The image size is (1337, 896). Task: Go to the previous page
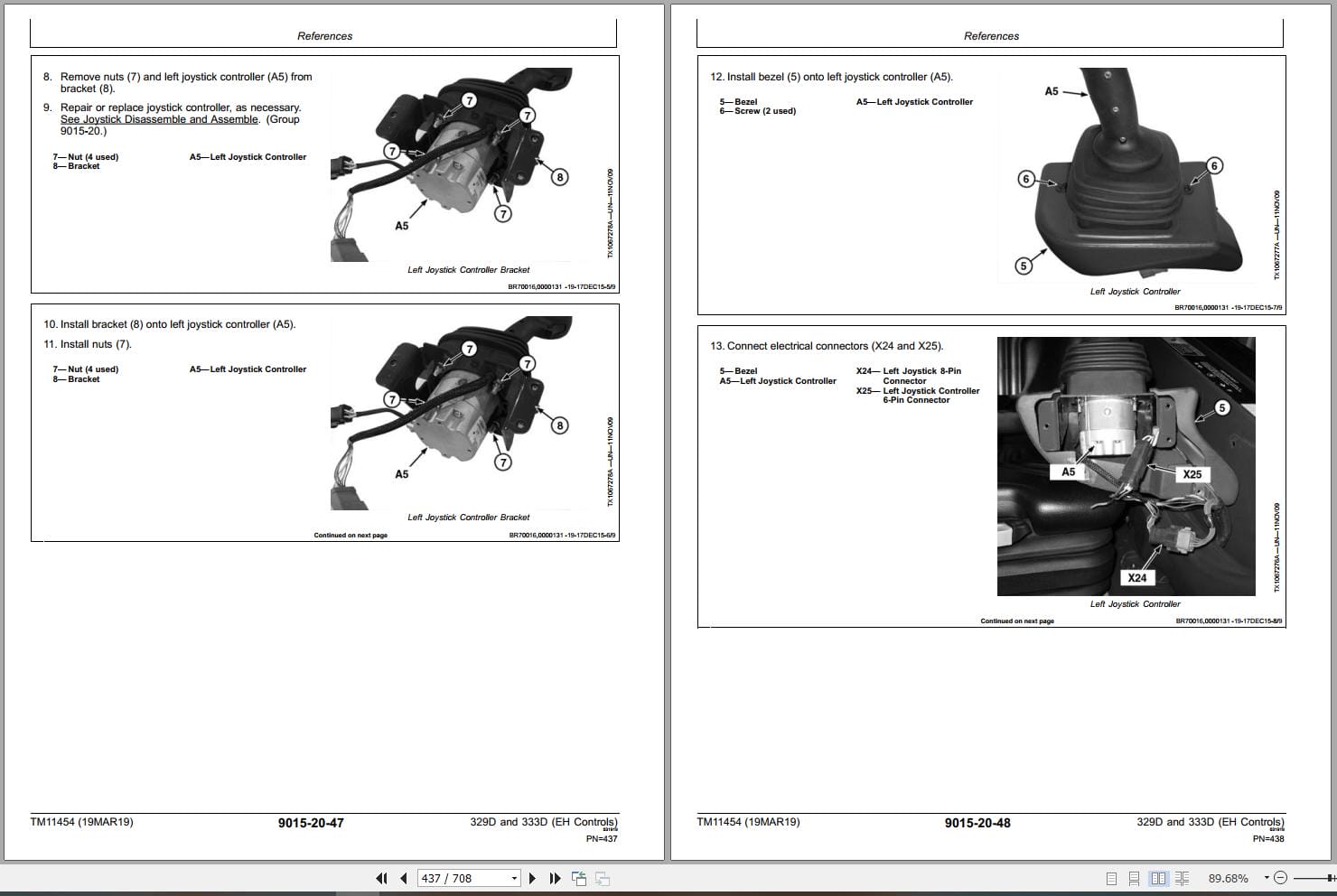coord(403,878)
